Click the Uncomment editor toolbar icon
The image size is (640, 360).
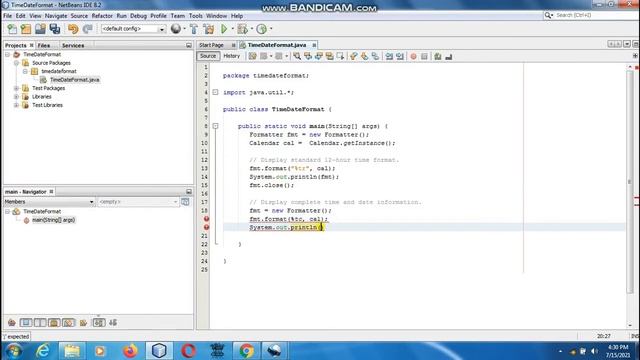[x=449, y=56]
